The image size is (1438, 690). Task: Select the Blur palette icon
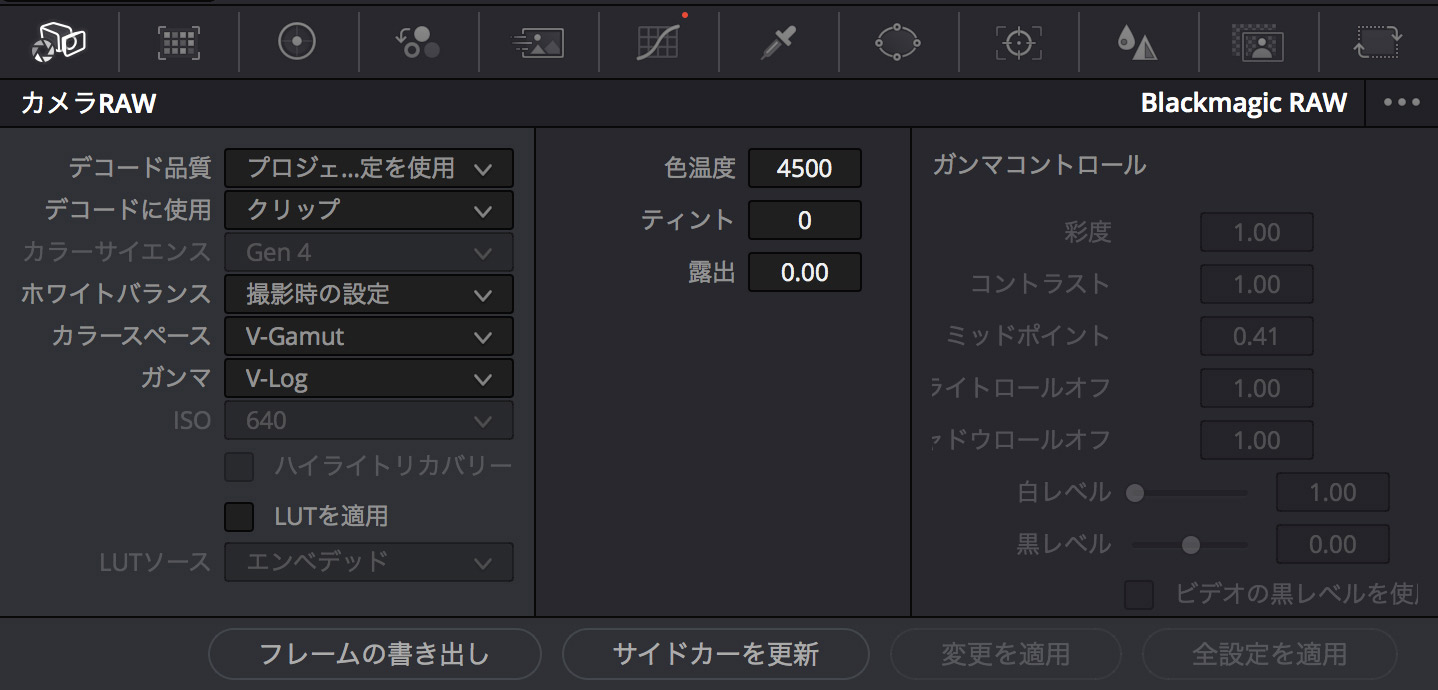click(x=1137, y=42)
